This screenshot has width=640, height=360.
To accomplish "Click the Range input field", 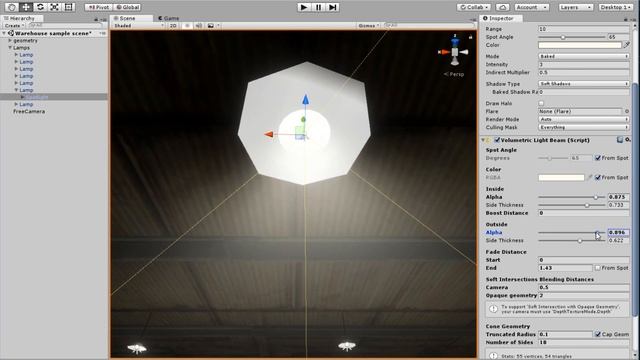I will [x=584, y=29].
